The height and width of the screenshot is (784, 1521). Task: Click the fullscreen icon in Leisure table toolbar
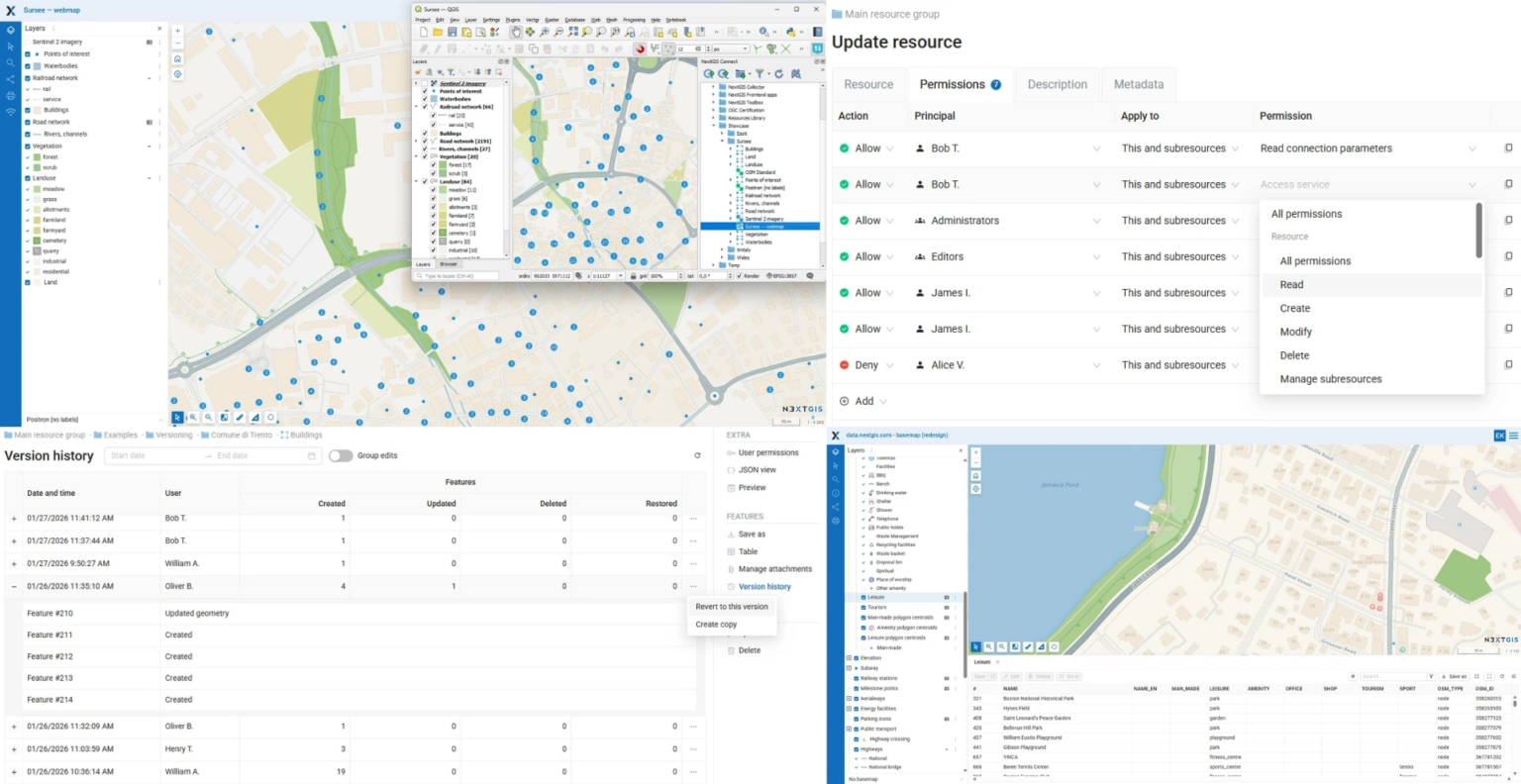coord(1488,677)
